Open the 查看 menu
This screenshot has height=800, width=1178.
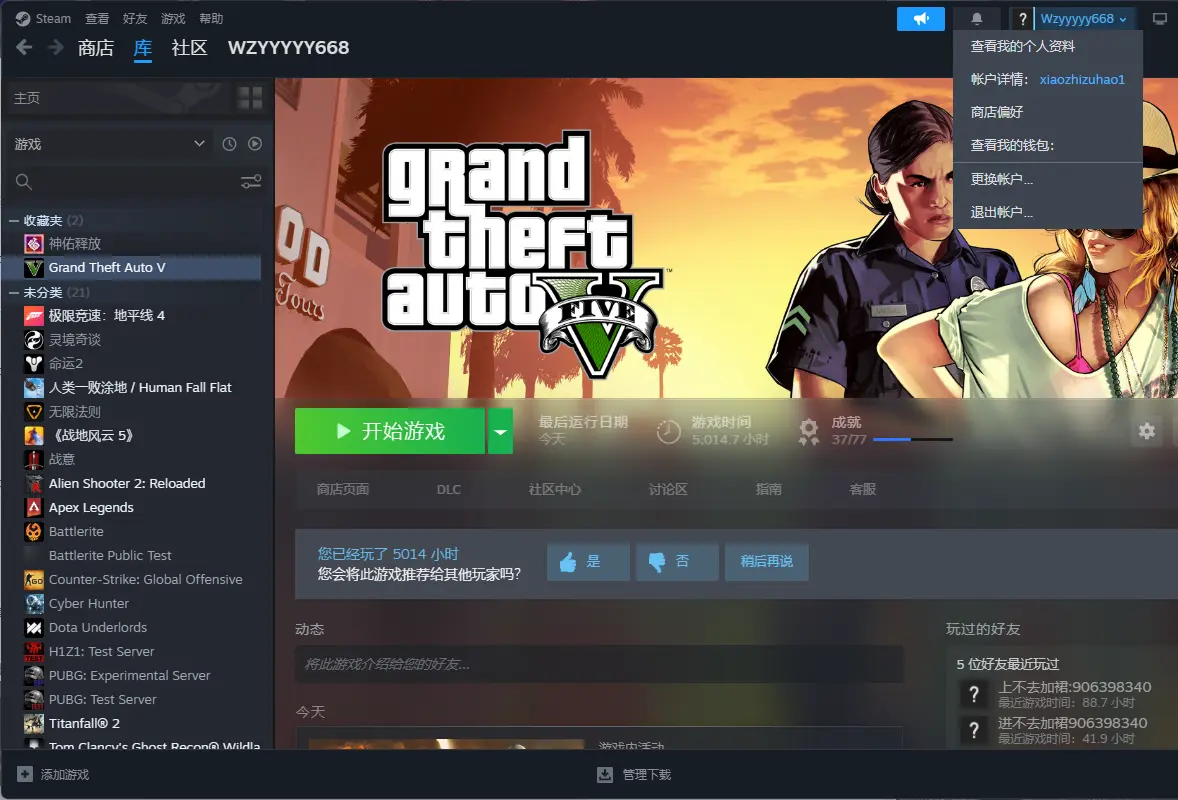click(x=97, y=19)
